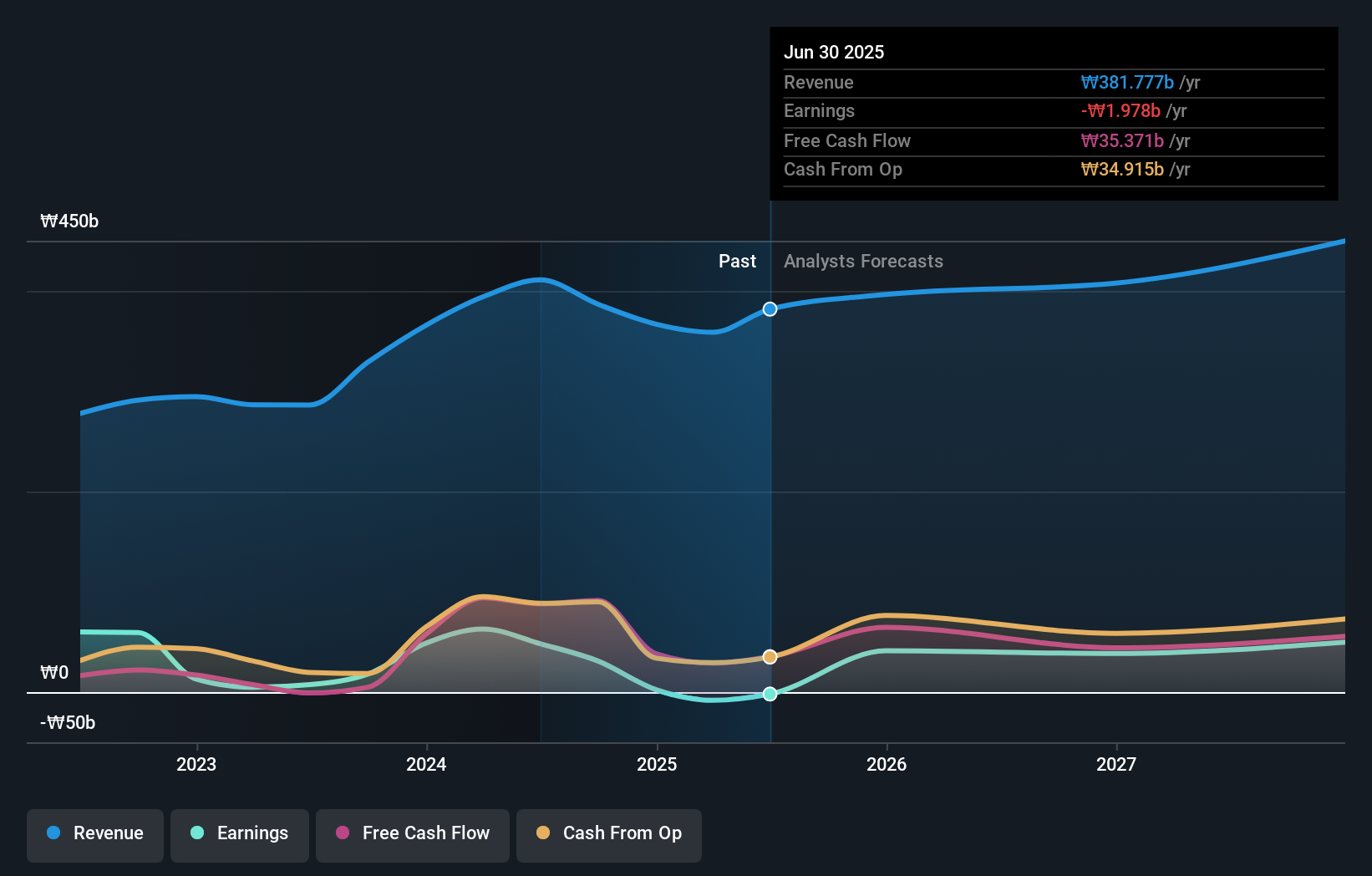Toggle the Cash From Op series visibility
The image size is (1372, 876).
[609, 833]
